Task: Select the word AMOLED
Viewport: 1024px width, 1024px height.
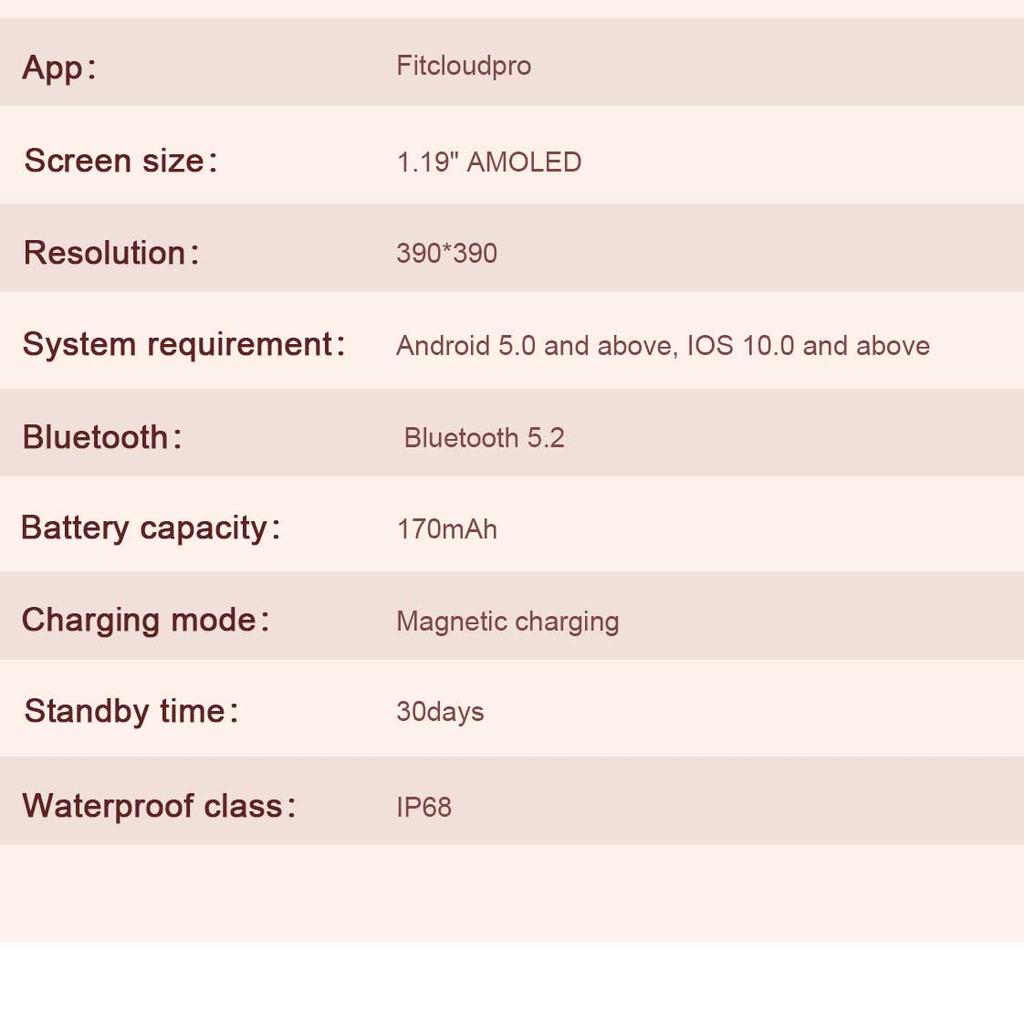Action: click(524, 162)
